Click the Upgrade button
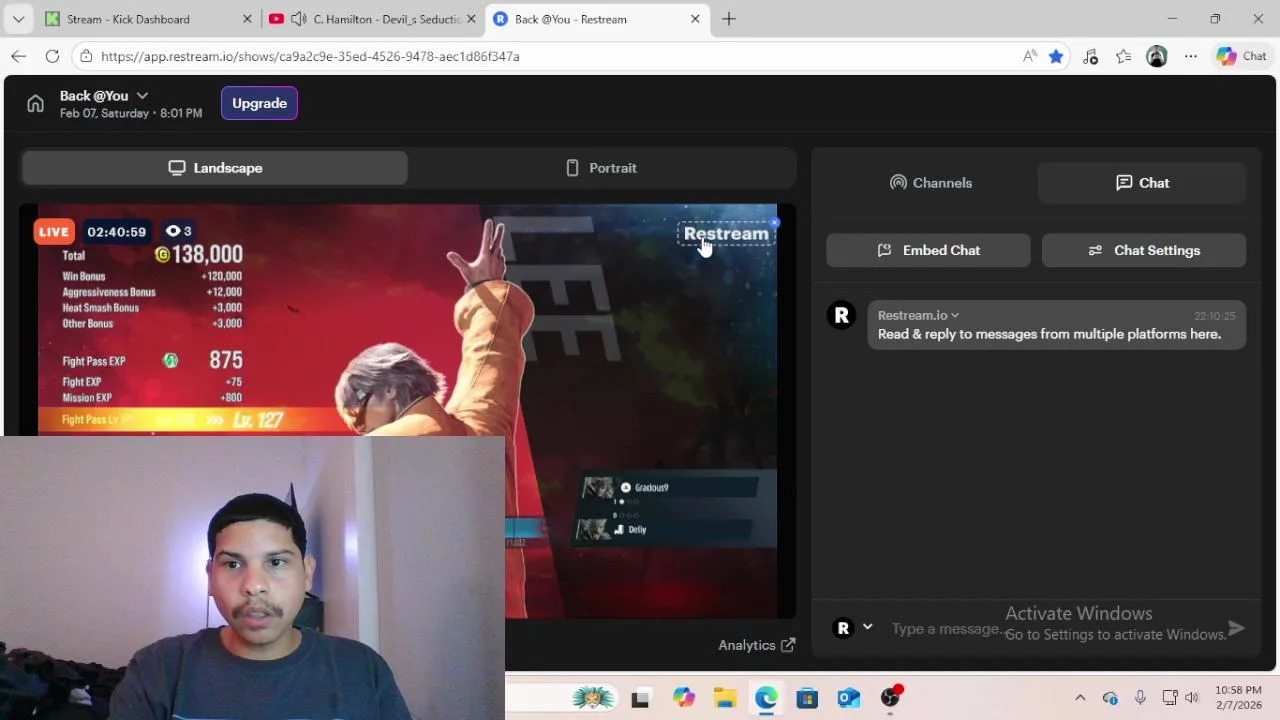 click(259, 103)
